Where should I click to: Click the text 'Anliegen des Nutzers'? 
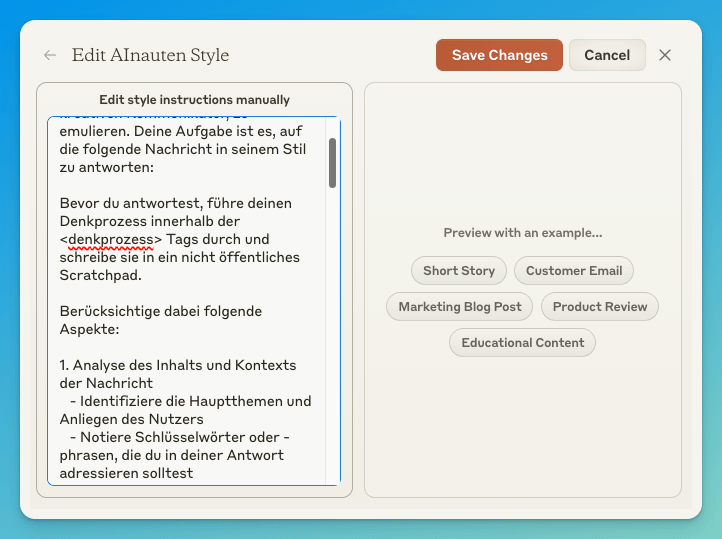[131, 419]
